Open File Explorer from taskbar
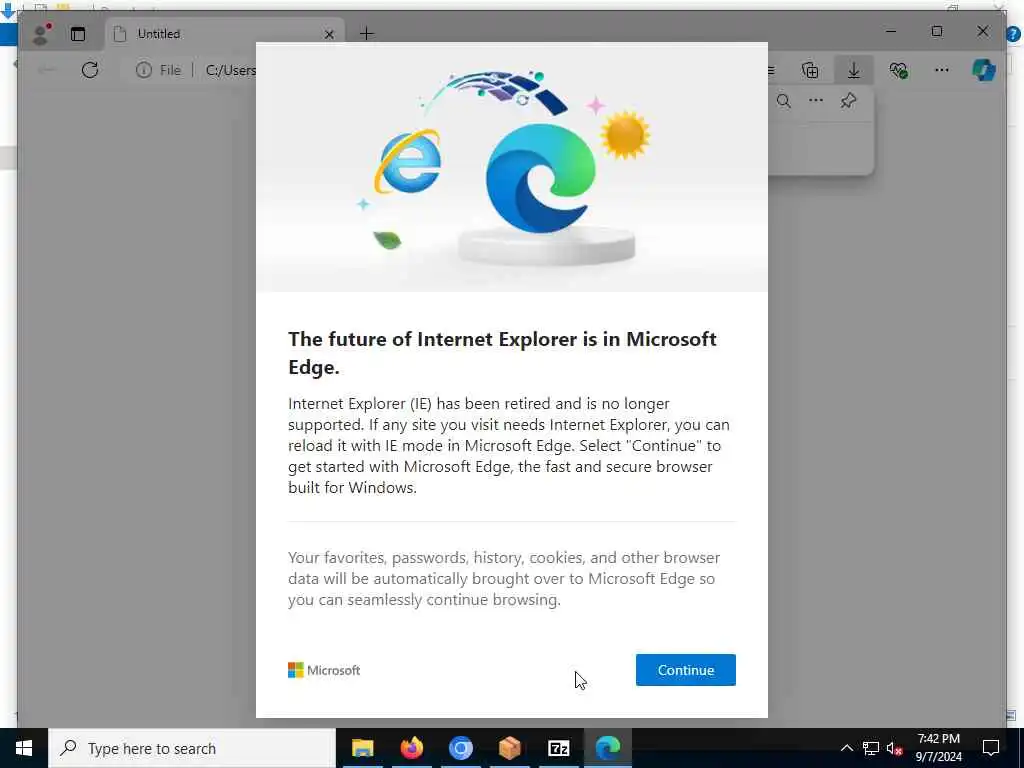This screenshot has height=768, width=1024. click(x=362, y=748)
